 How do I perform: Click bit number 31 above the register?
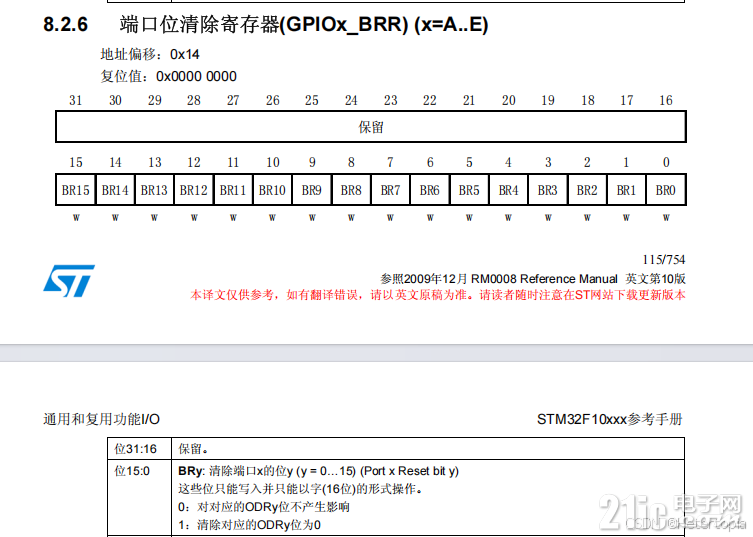coord(76,100)
